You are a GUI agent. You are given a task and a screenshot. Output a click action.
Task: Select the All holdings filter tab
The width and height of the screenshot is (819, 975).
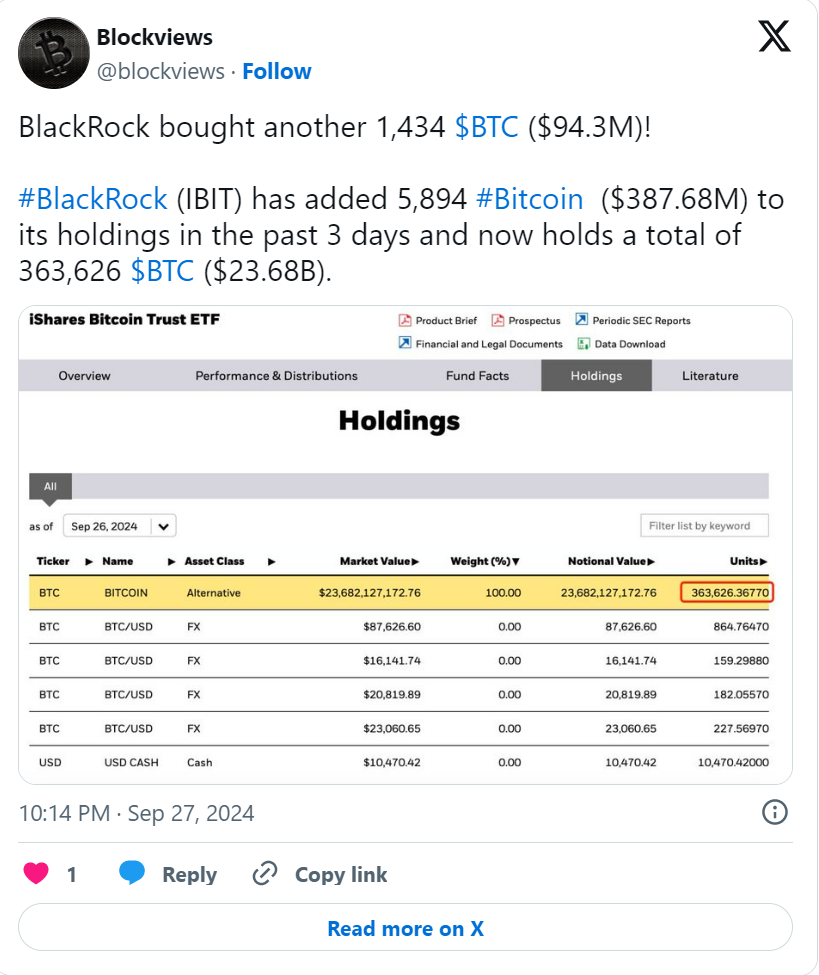pyautogui.click(x=50, y=486)
